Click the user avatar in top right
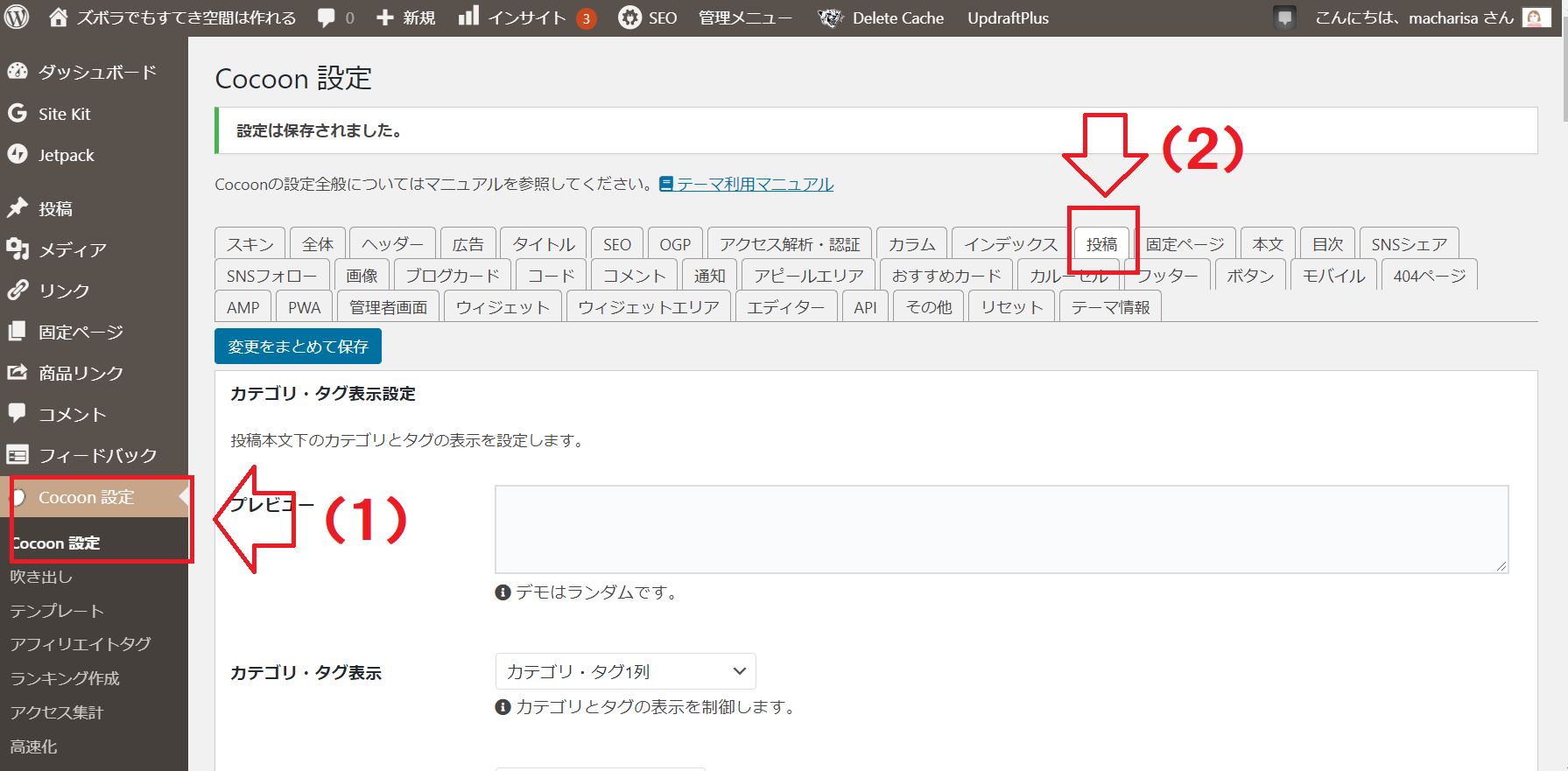 [1535, 18]
